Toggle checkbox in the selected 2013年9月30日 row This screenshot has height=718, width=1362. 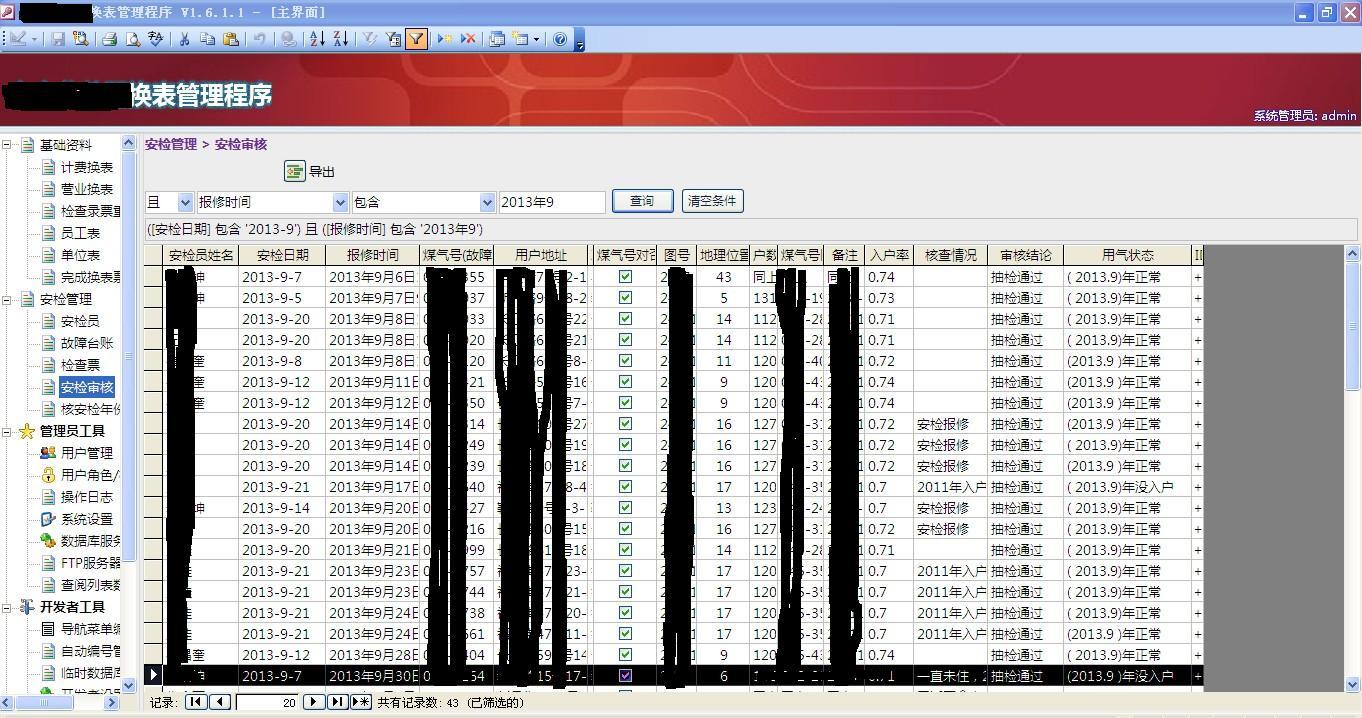(625, 676)
